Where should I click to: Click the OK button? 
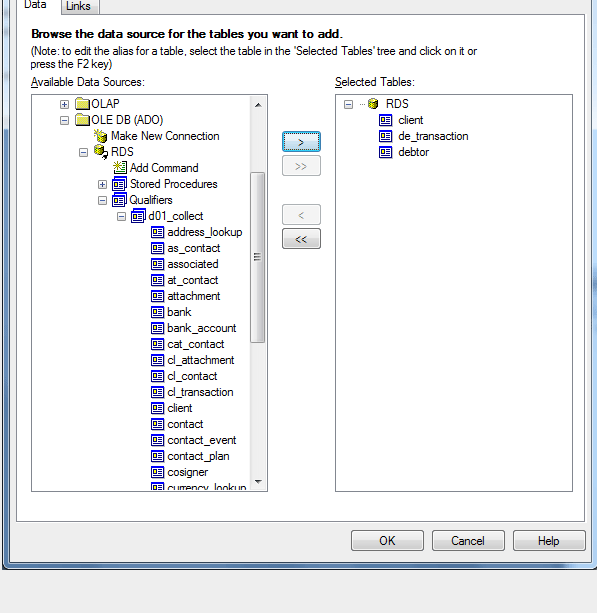[x=387, y=541]
